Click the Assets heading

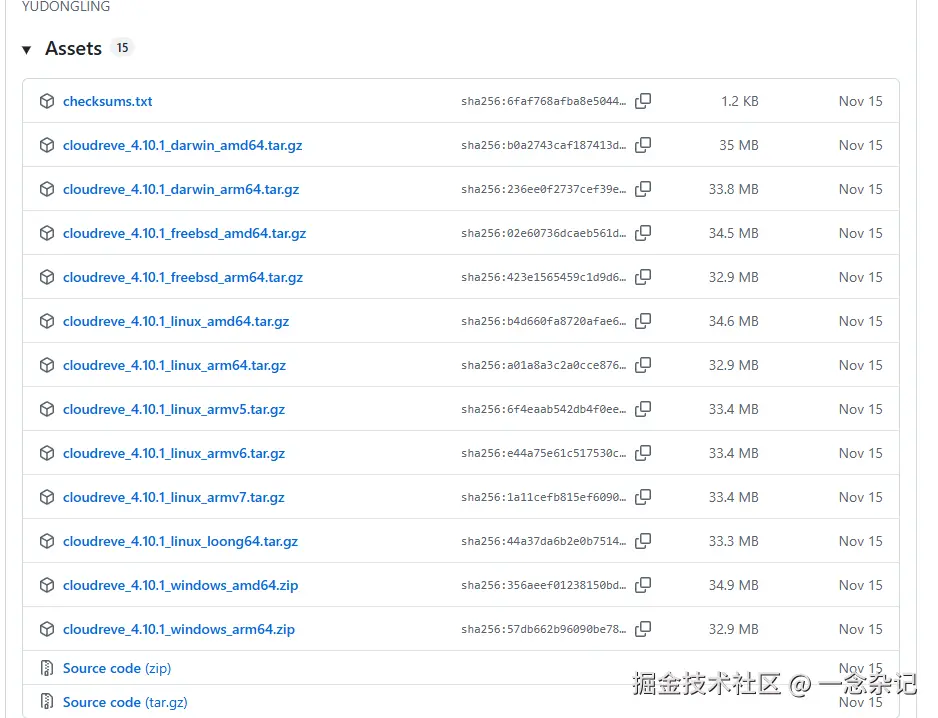click(x=74, y=48)
